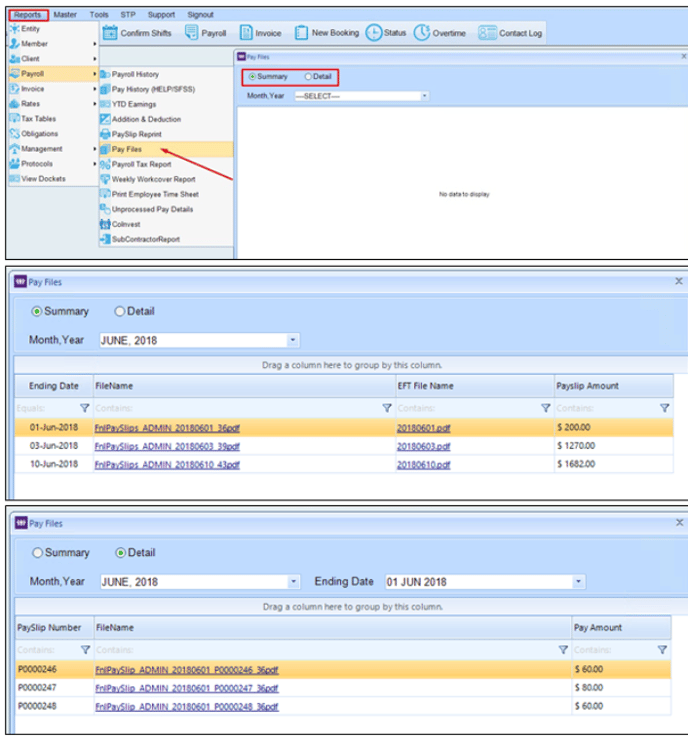Click the EFT File Name filter icon
This screenshot has width=688, height=737.
coord(545,408)
